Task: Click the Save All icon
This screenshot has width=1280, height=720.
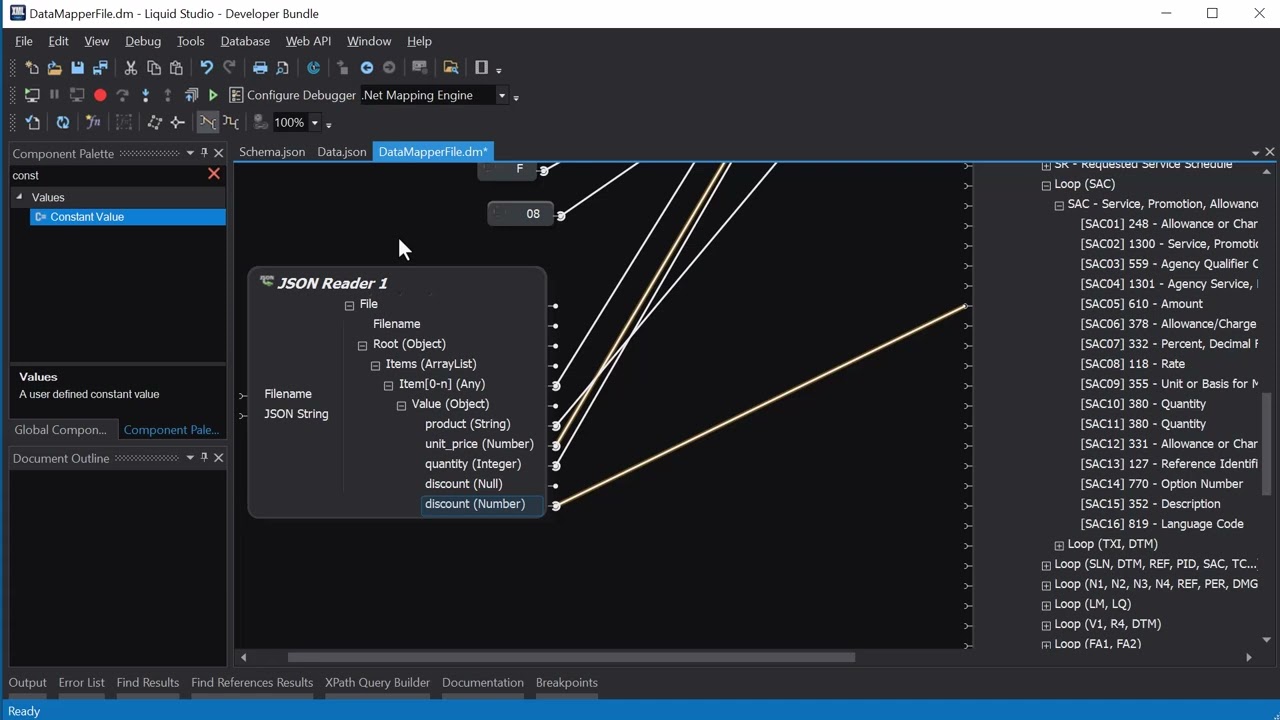Action: click(x=100, y=68)
